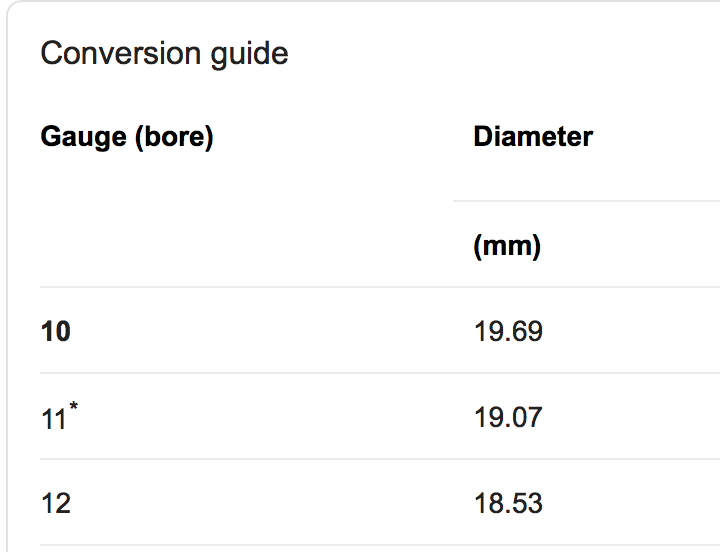Image resolution: width=720 pixels, height=552 pixels.
Task: Select the Gauge (bore) column header
Action: point(127,137)
